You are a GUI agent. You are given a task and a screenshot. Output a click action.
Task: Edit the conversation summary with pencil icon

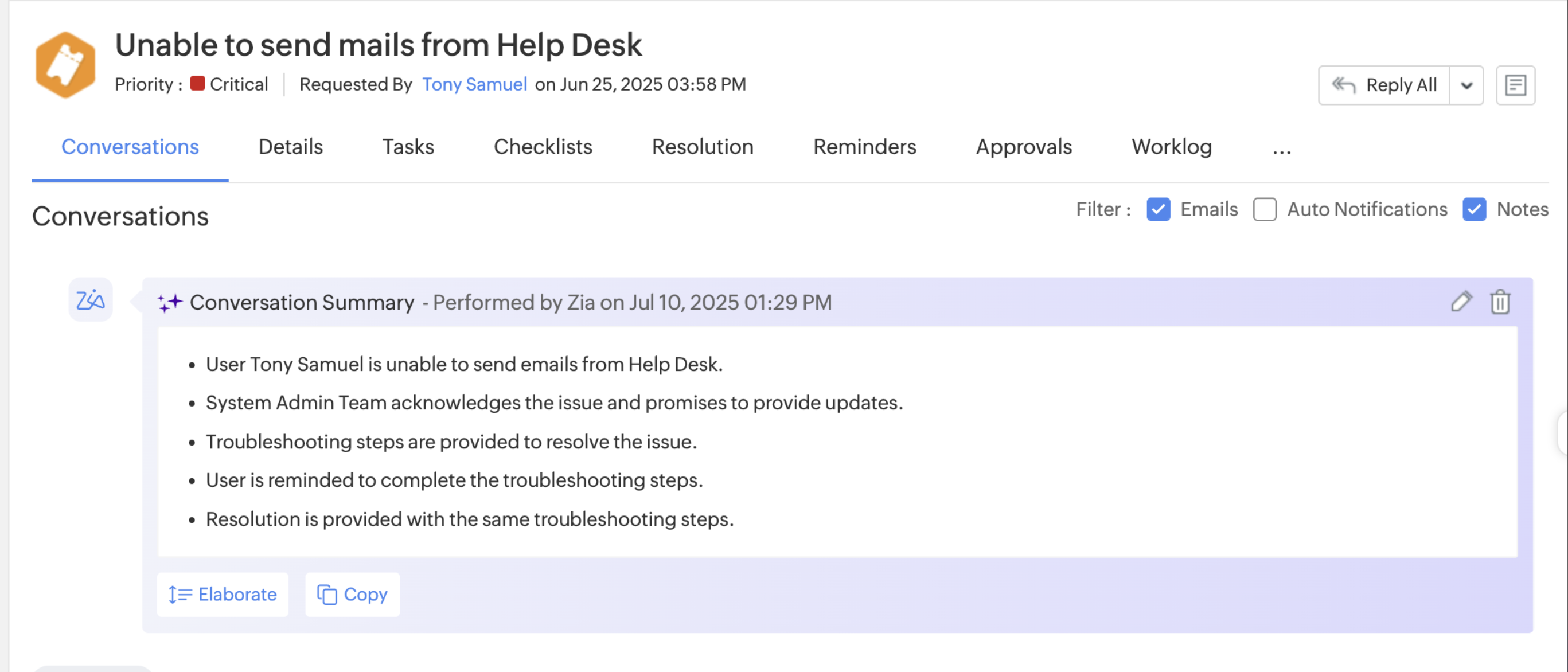click(x=1461, y=301)
